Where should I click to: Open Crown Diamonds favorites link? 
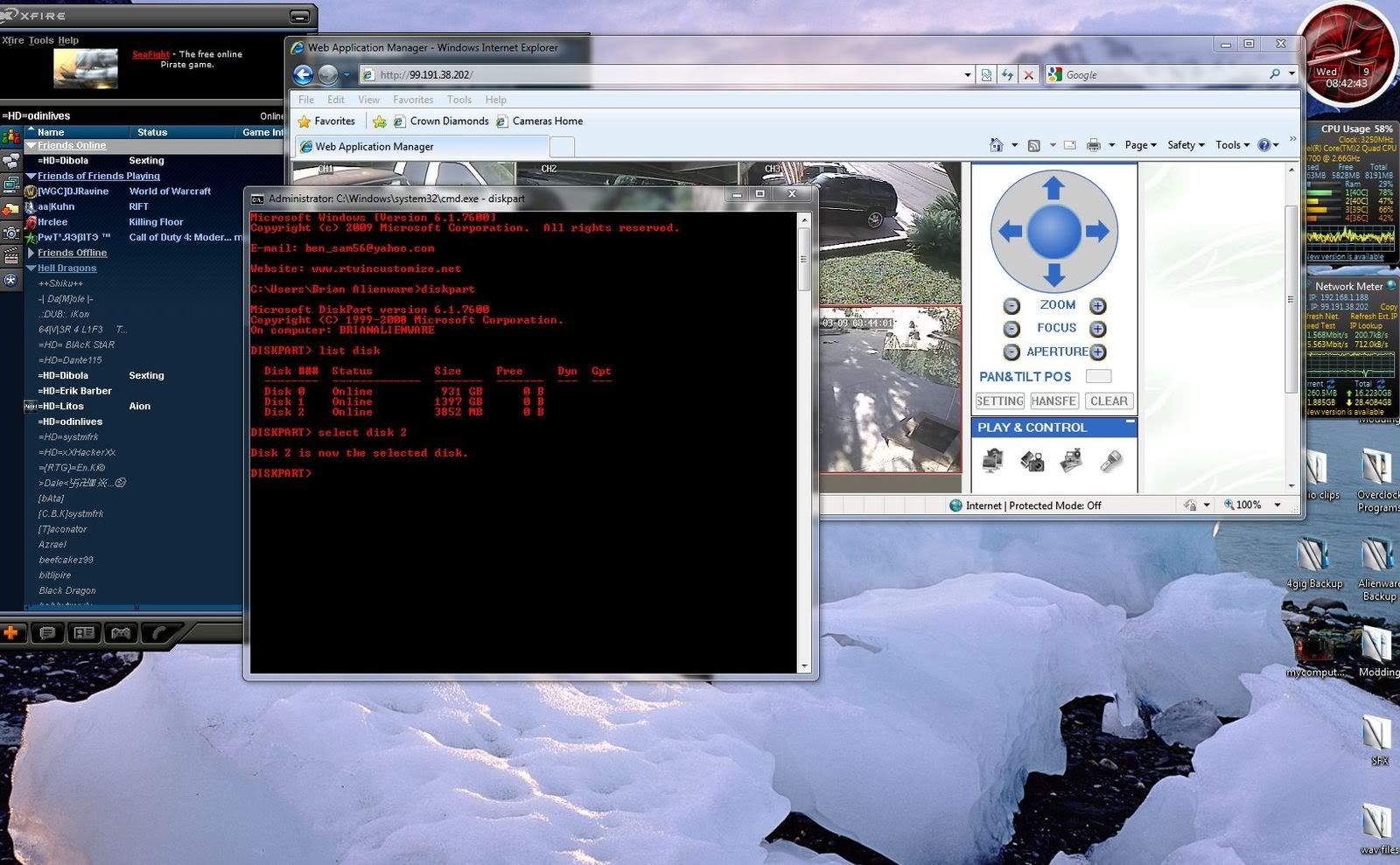coord(441,122)
